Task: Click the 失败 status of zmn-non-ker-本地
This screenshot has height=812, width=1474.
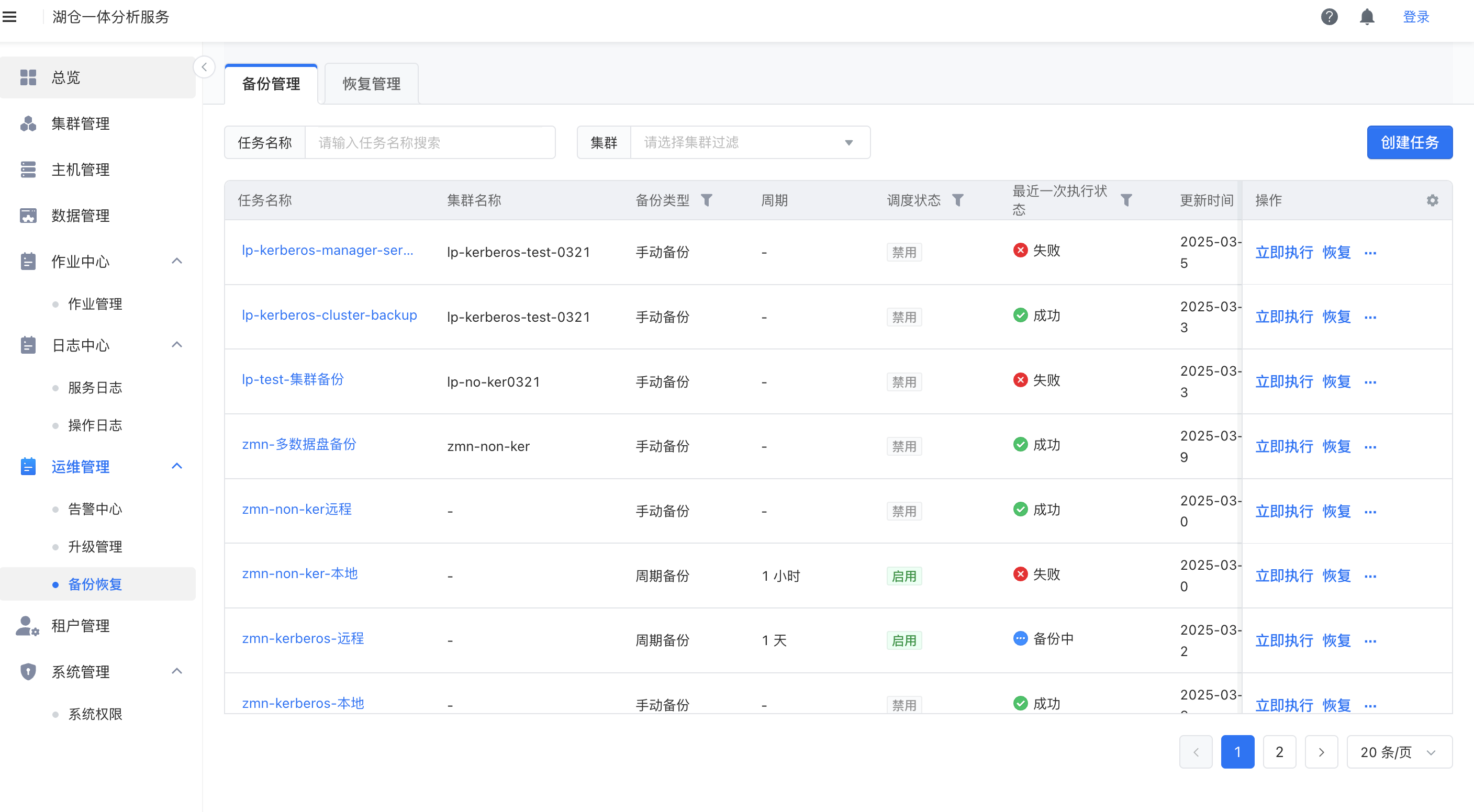Action: pyautogui.click(x=1037, y=574)
